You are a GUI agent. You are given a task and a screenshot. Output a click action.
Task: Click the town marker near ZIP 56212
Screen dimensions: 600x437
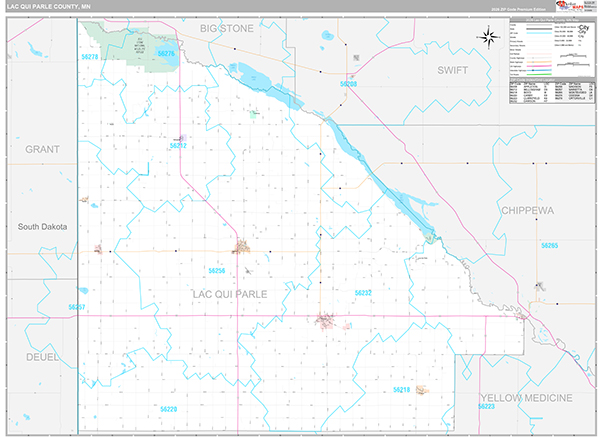coord(181,138)
